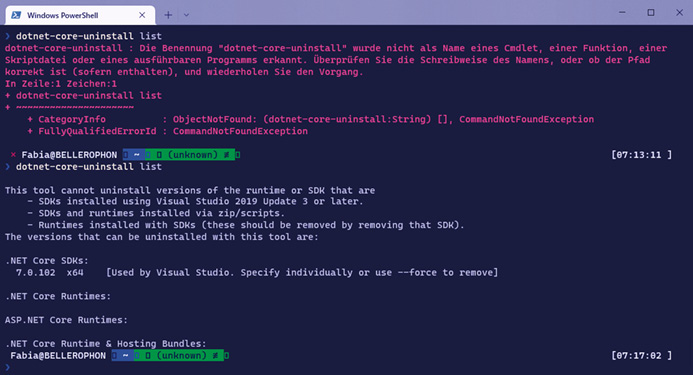
Task: Click the blue home tilde prompt segment
Action: point(133,155)
